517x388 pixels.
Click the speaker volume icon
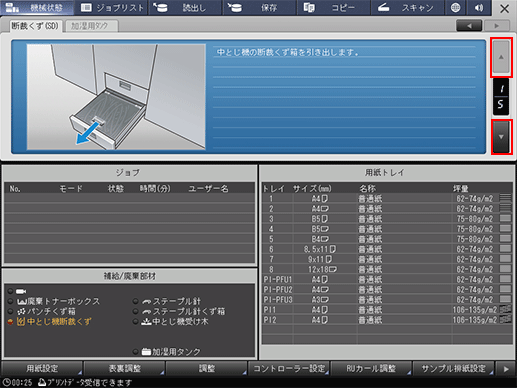pos(479,8)
